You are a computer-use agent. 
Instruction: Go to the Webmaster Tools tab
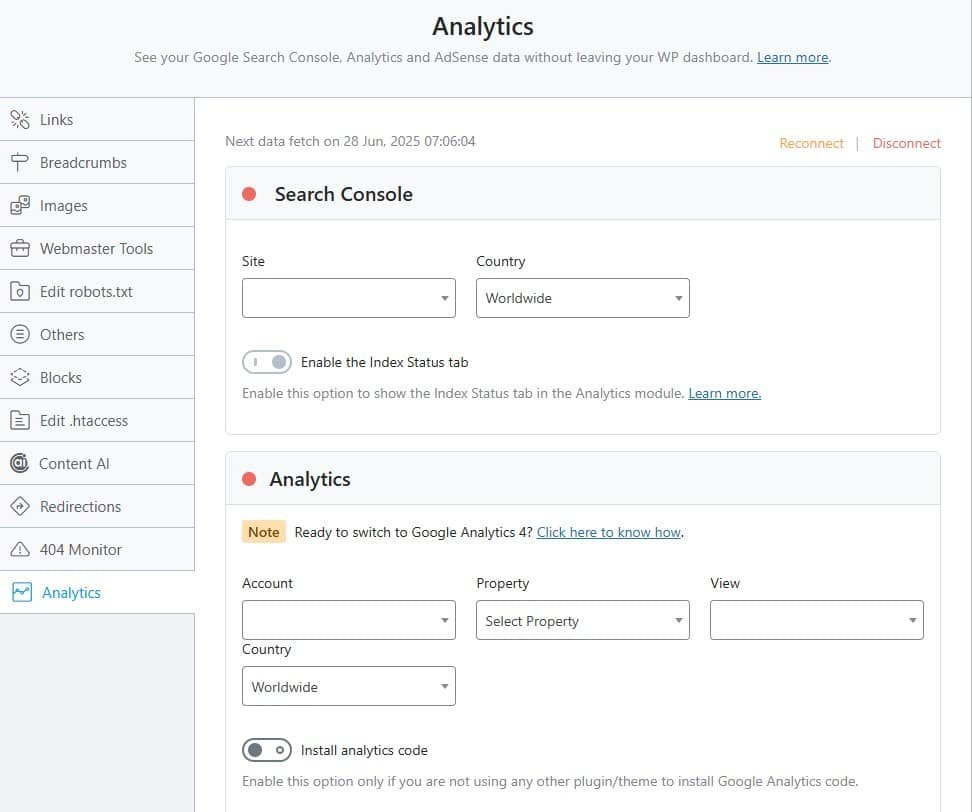(x=97, y=249)
